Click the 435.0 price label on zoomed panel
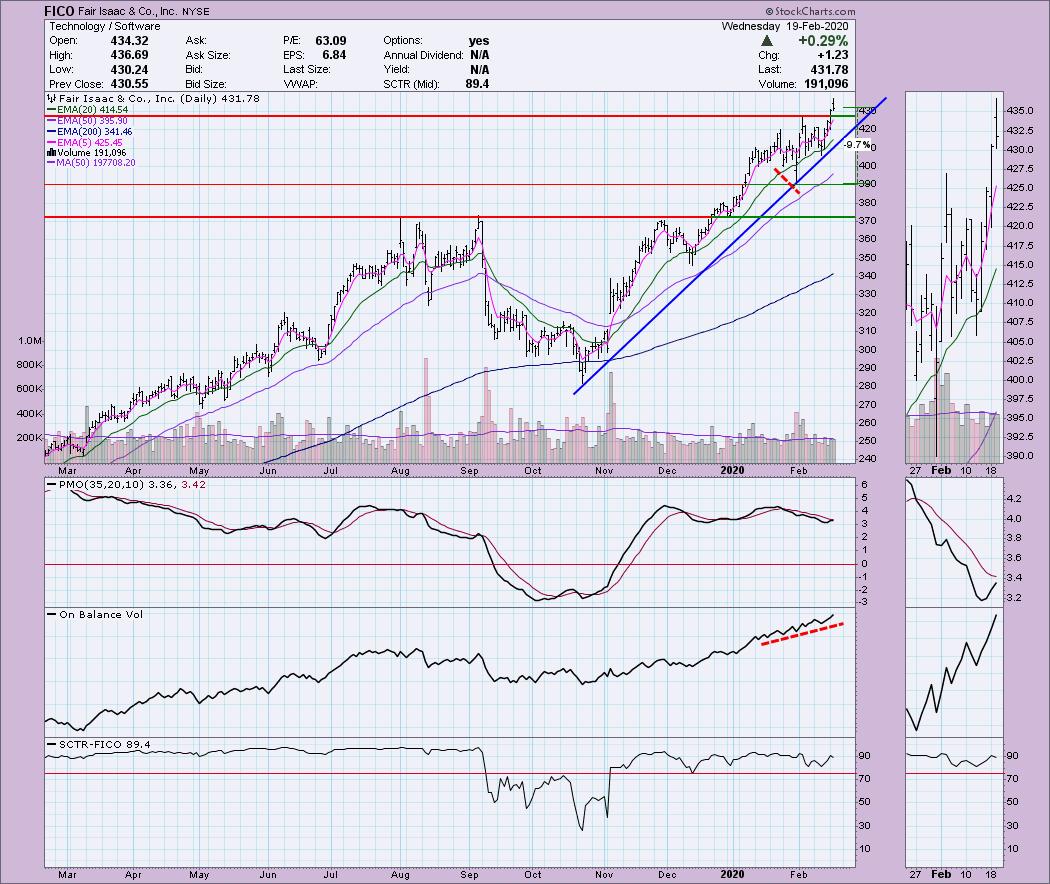The width and height of the screenshot is (1050, 884). pos(1020,110)
